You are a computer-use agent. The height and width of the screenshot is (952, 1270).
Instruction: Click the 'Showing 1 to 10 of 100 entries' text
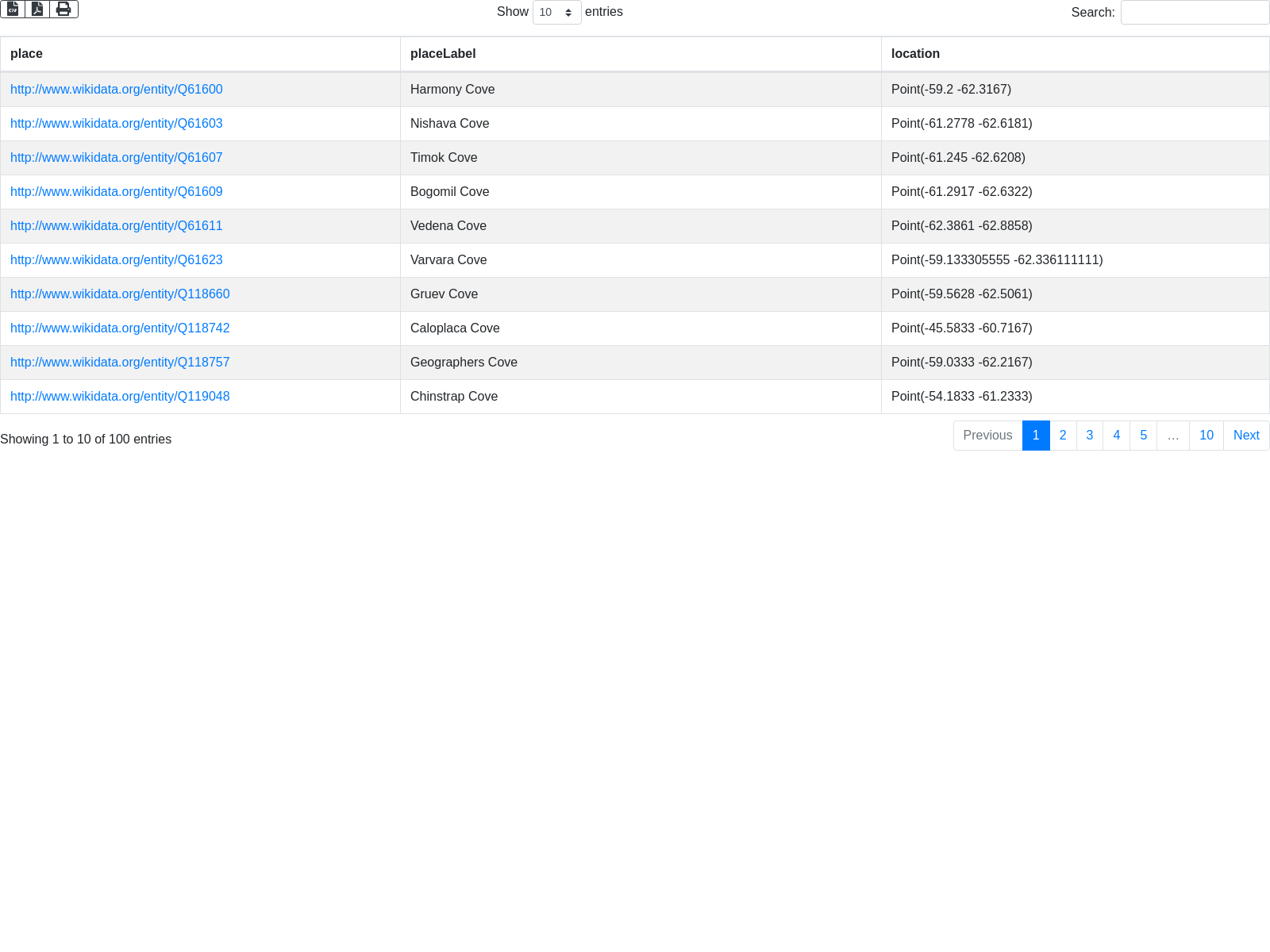(x=86, y=440)
